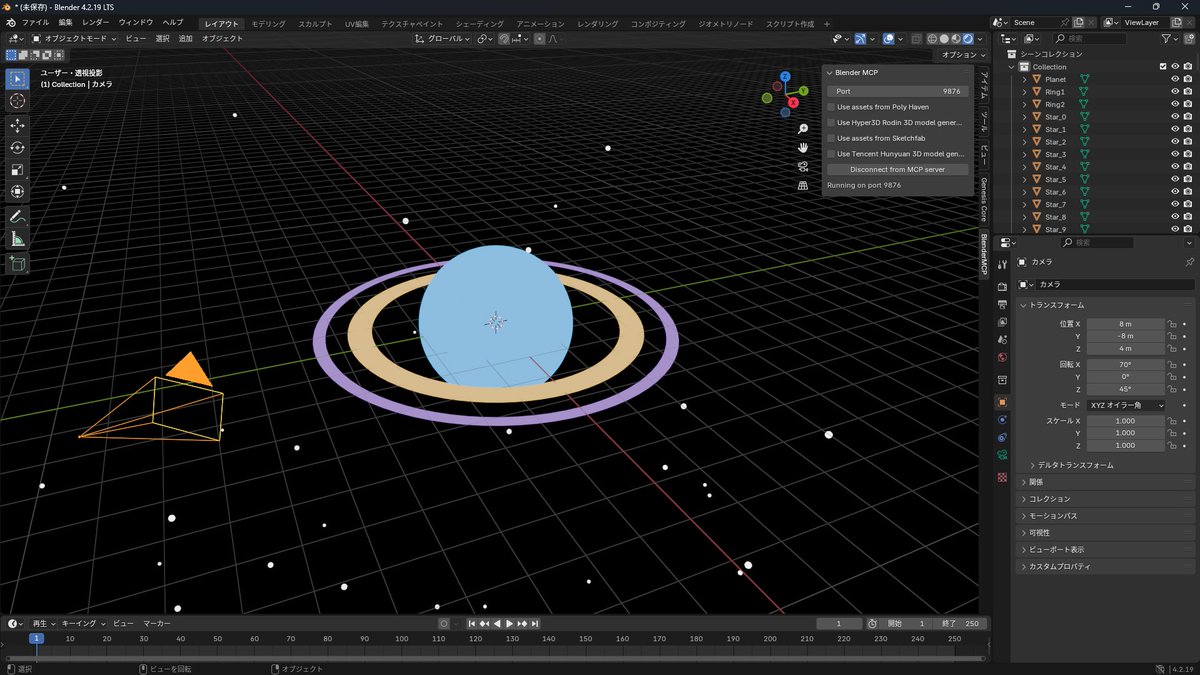
Task: Select the Select Box tool
Action: (x=17, y=78)
